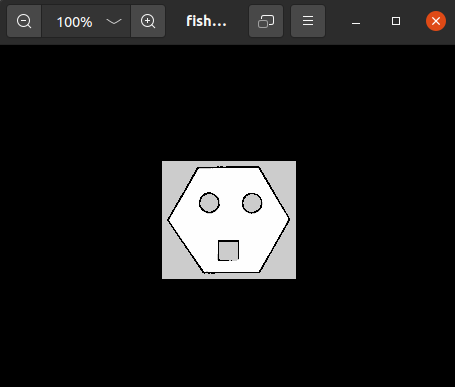This screenshot has height=387, width=455.
Task: Click the fish... window title text
Action: (x=206, y=21)
